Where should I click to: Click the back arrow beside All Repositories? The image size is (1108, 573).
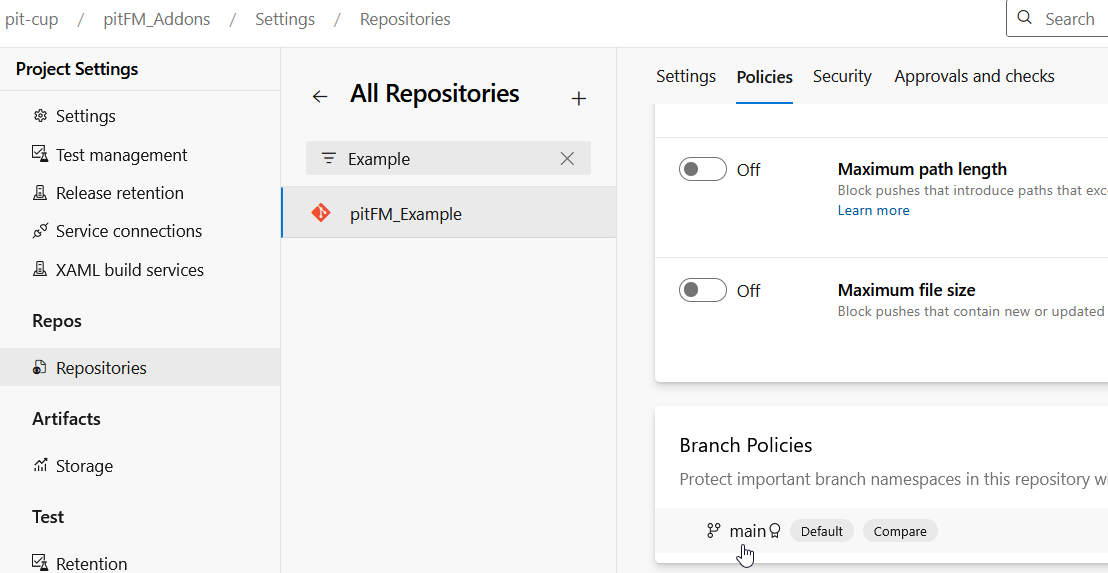point(320,97)
